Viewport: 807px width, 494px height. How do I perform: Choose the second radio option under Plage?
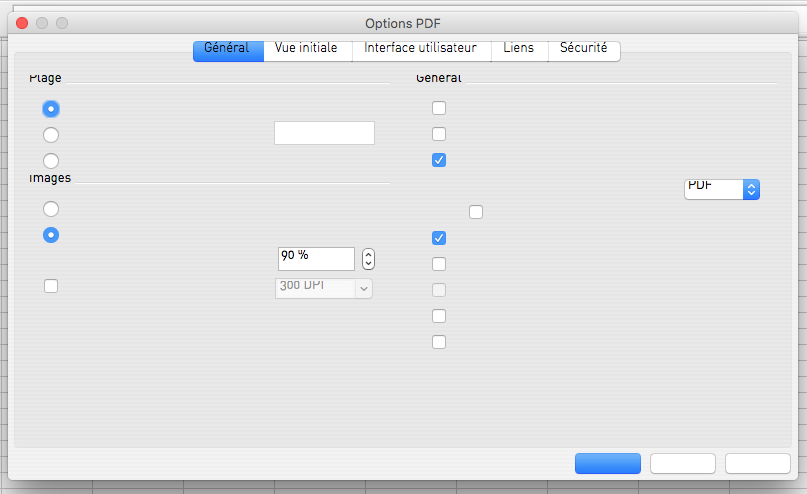coord(51,135)
